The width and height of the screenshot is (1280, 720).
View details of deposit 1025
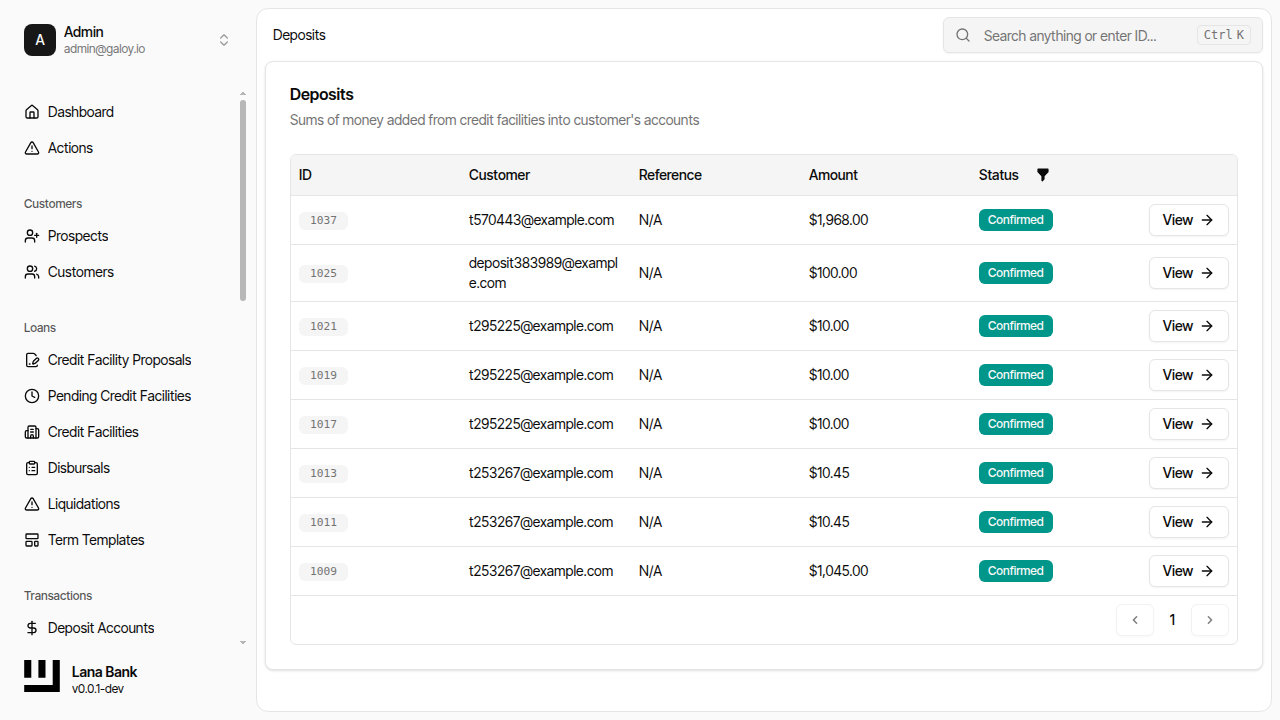point(1188,272)
